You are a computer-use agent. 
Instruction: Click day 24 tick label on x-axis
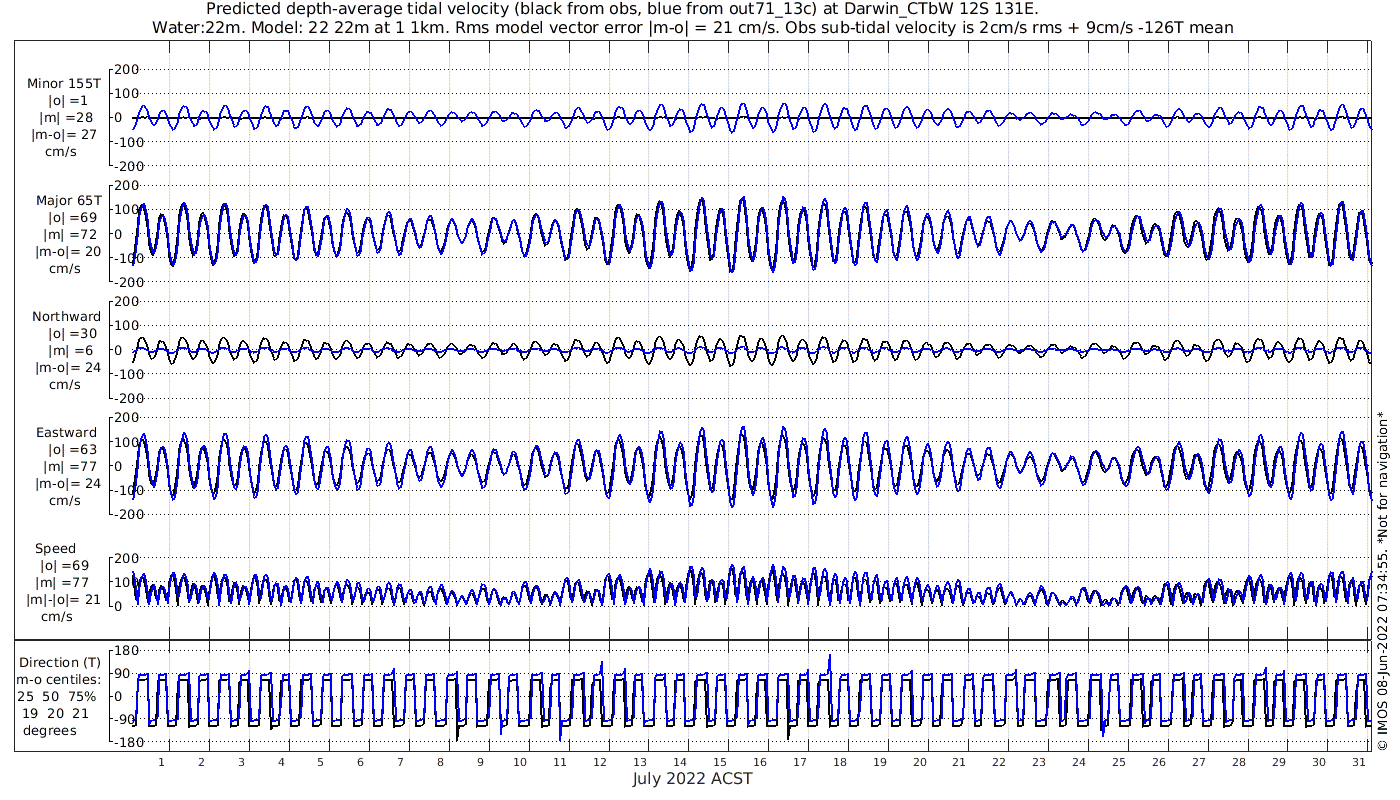pos(1078,763)
